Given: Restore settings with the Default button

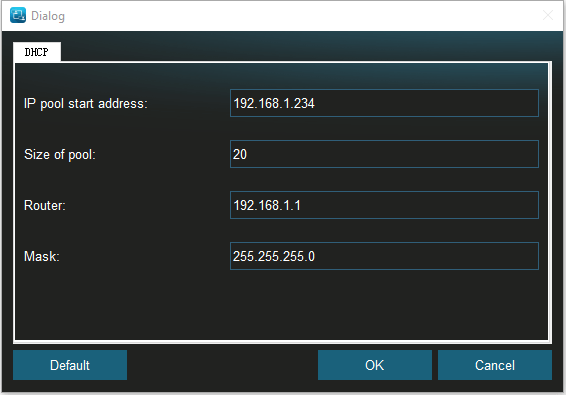Looking at the screenshot, I should (70, 365).
